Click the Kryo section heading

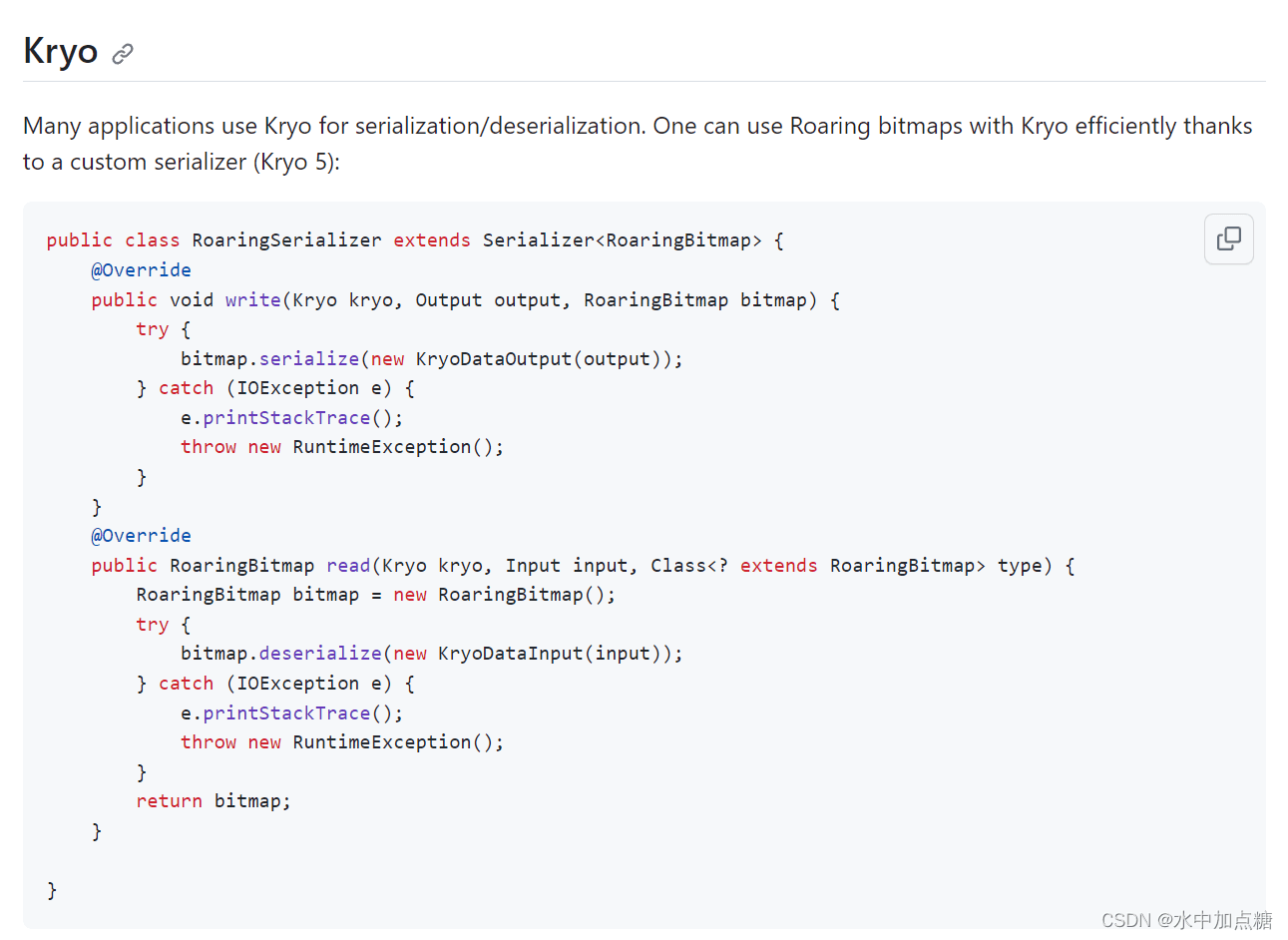coord(60,51)
